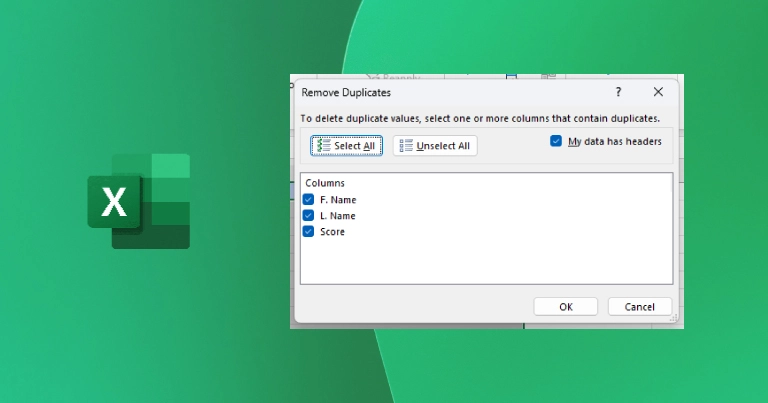Select the L. Name text label

(337, 216)
